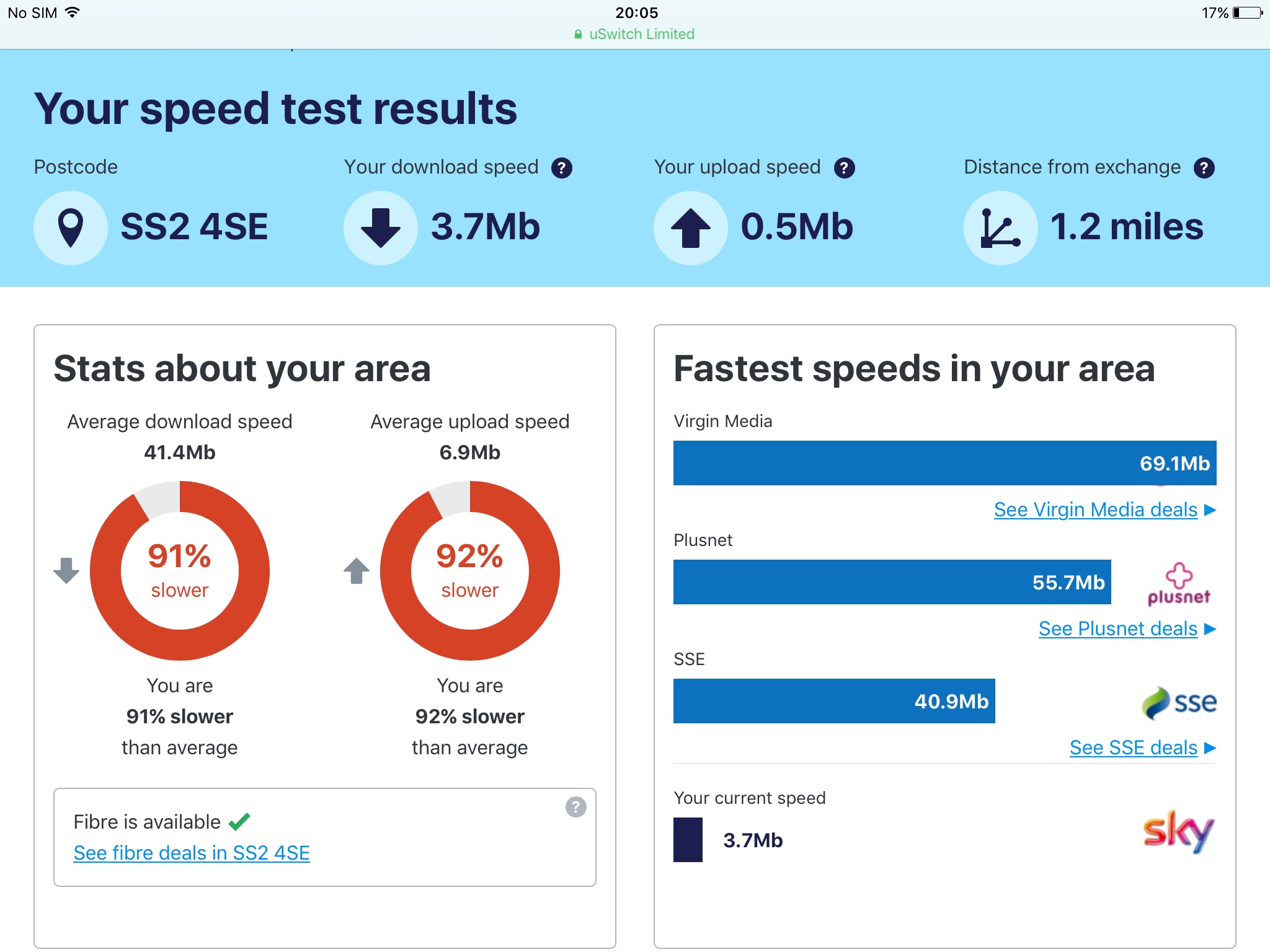
Task: Click the download arrow circle icon
Action: coord(381,227)
